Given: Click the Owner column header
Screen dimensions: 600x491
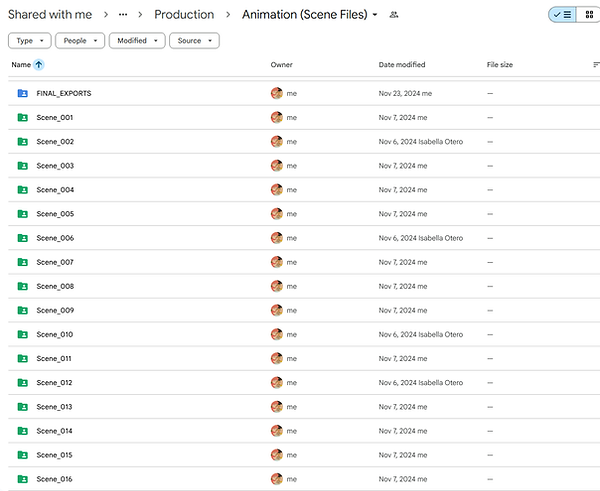Looking at the screenshot, I should (x=281, y=65).
